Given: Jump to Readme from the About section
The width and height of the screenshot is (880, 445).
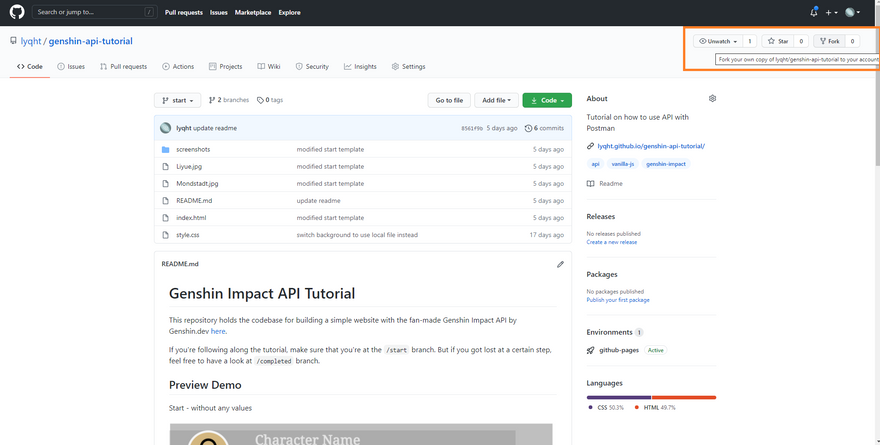Looking at the screenshot, I should [x=604, y=183].
